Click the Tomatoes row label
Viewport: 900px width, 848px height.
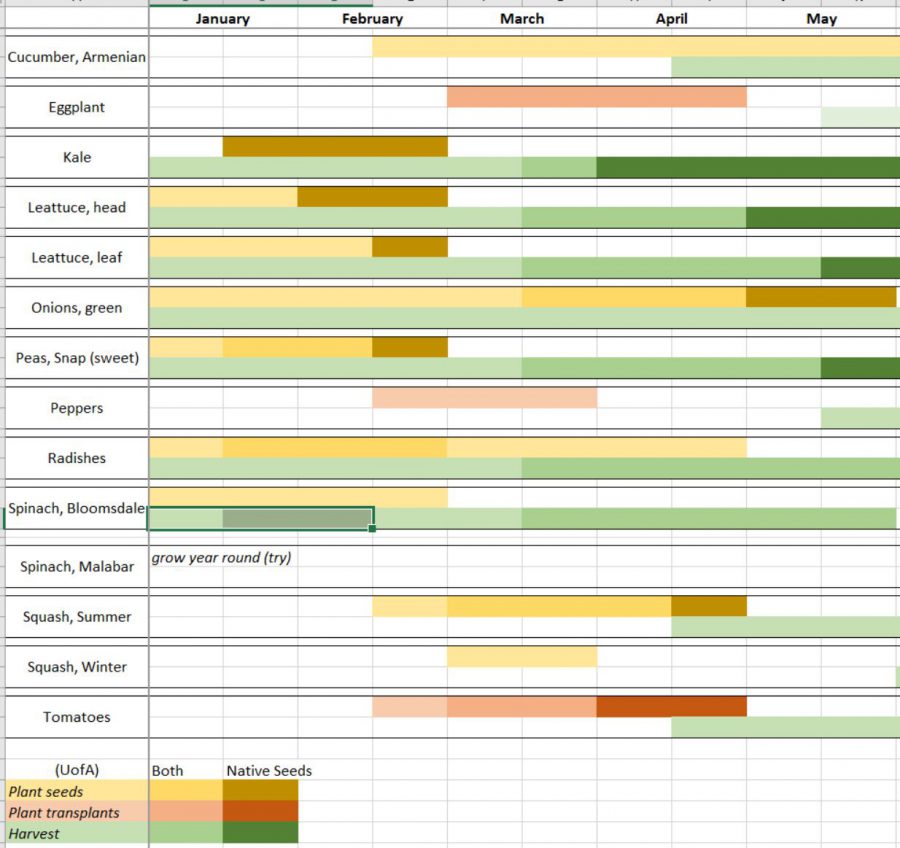pos(77,717)
